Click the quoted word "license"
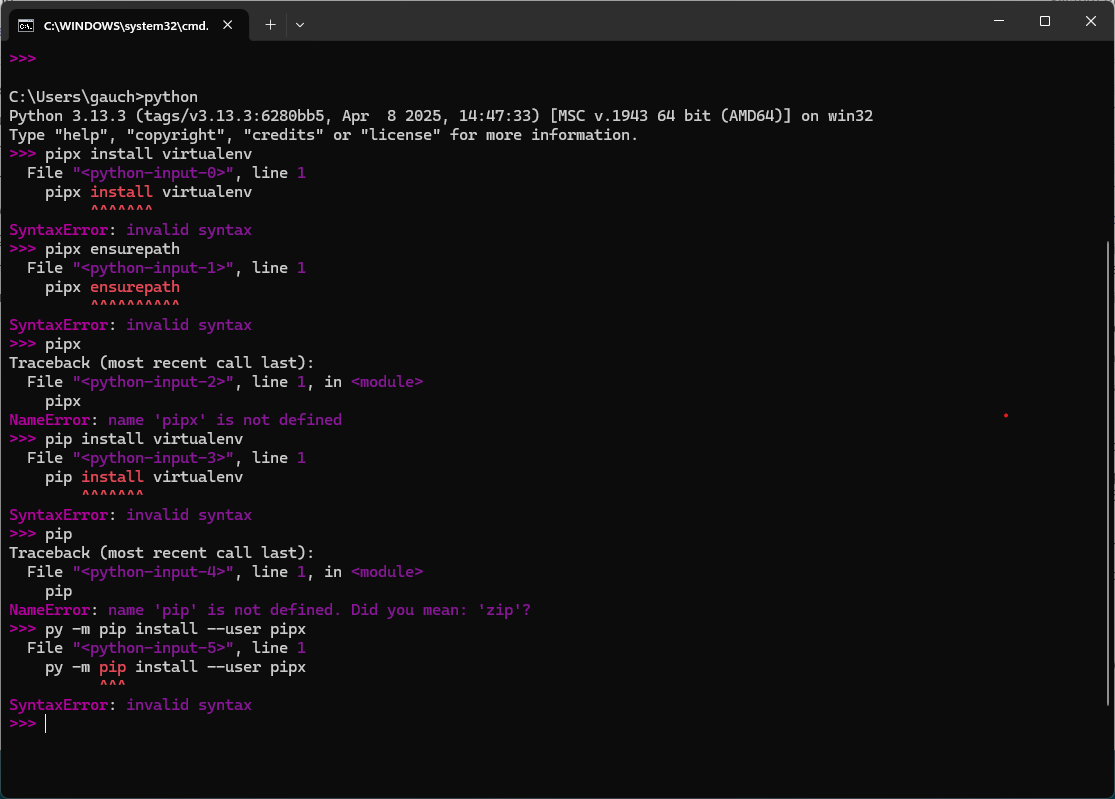1115x799 pixels. pos(400,135)
